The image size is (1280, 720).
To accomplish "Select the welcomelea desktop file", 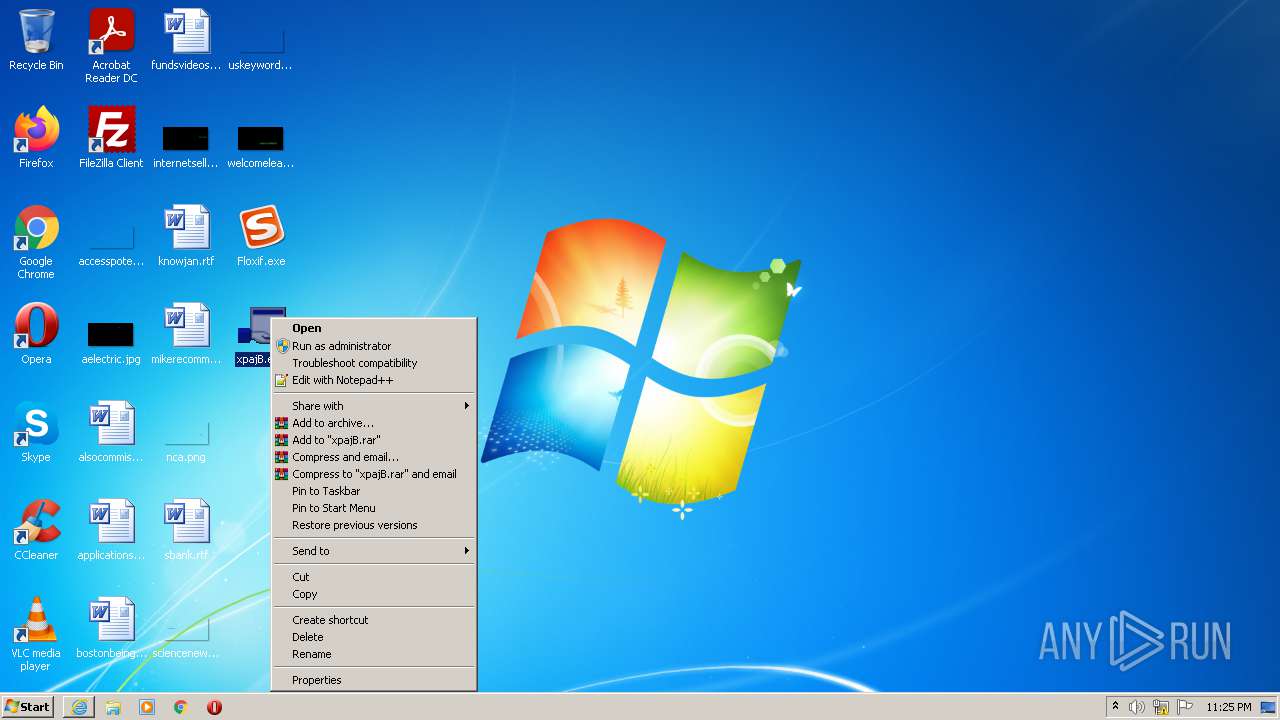I will (261, 145).
